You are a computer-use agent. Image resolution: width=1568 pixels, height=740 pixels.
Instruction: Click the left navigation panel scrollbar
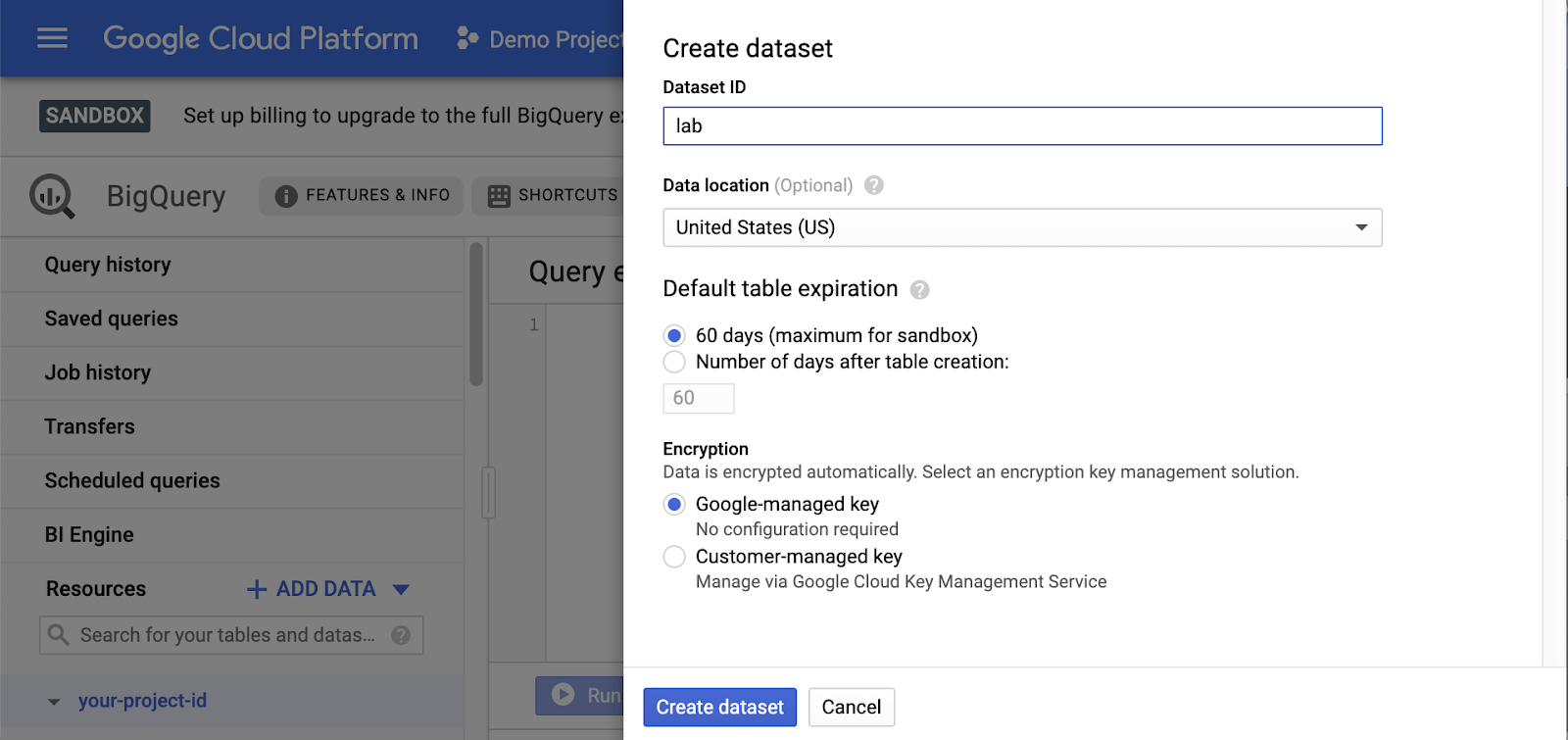(x=476, y=314)
